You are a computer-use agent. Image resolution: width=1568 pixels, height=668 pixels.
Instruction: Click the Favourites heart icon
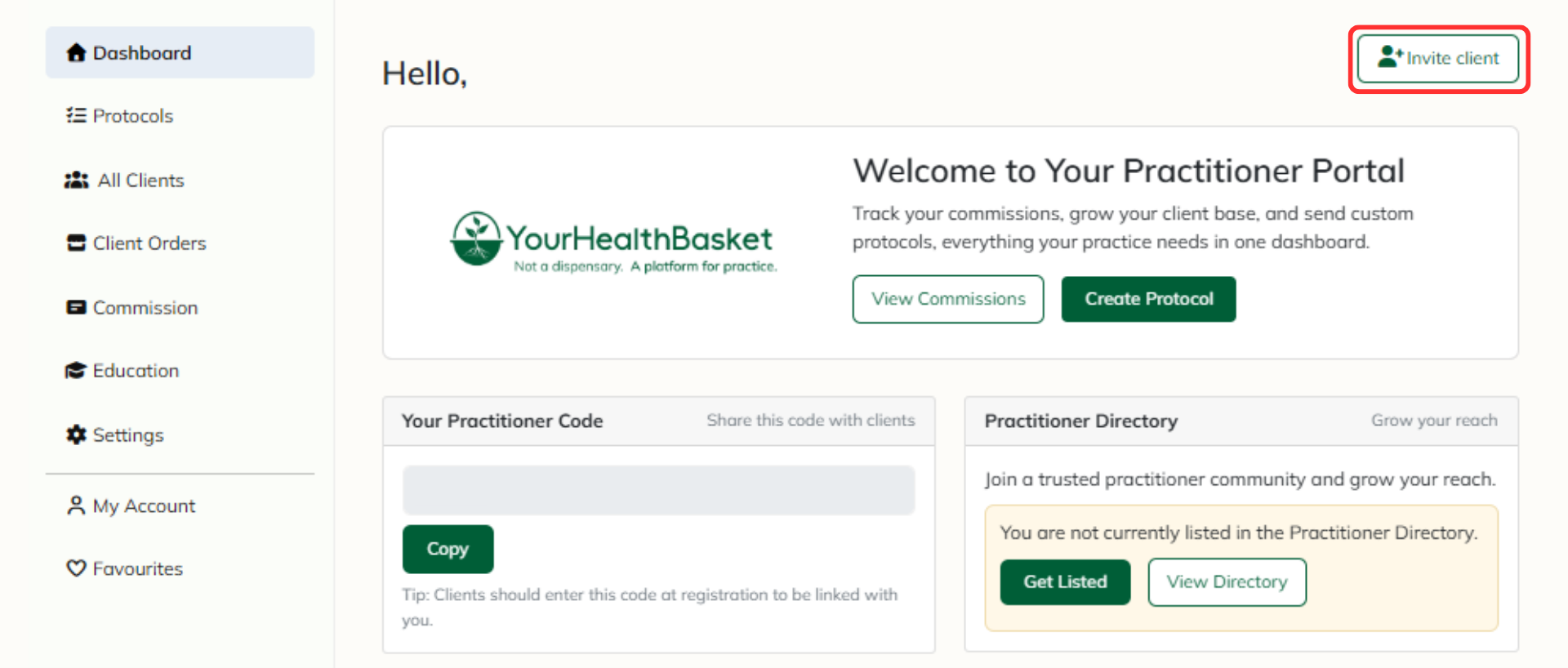pos(76,568)
